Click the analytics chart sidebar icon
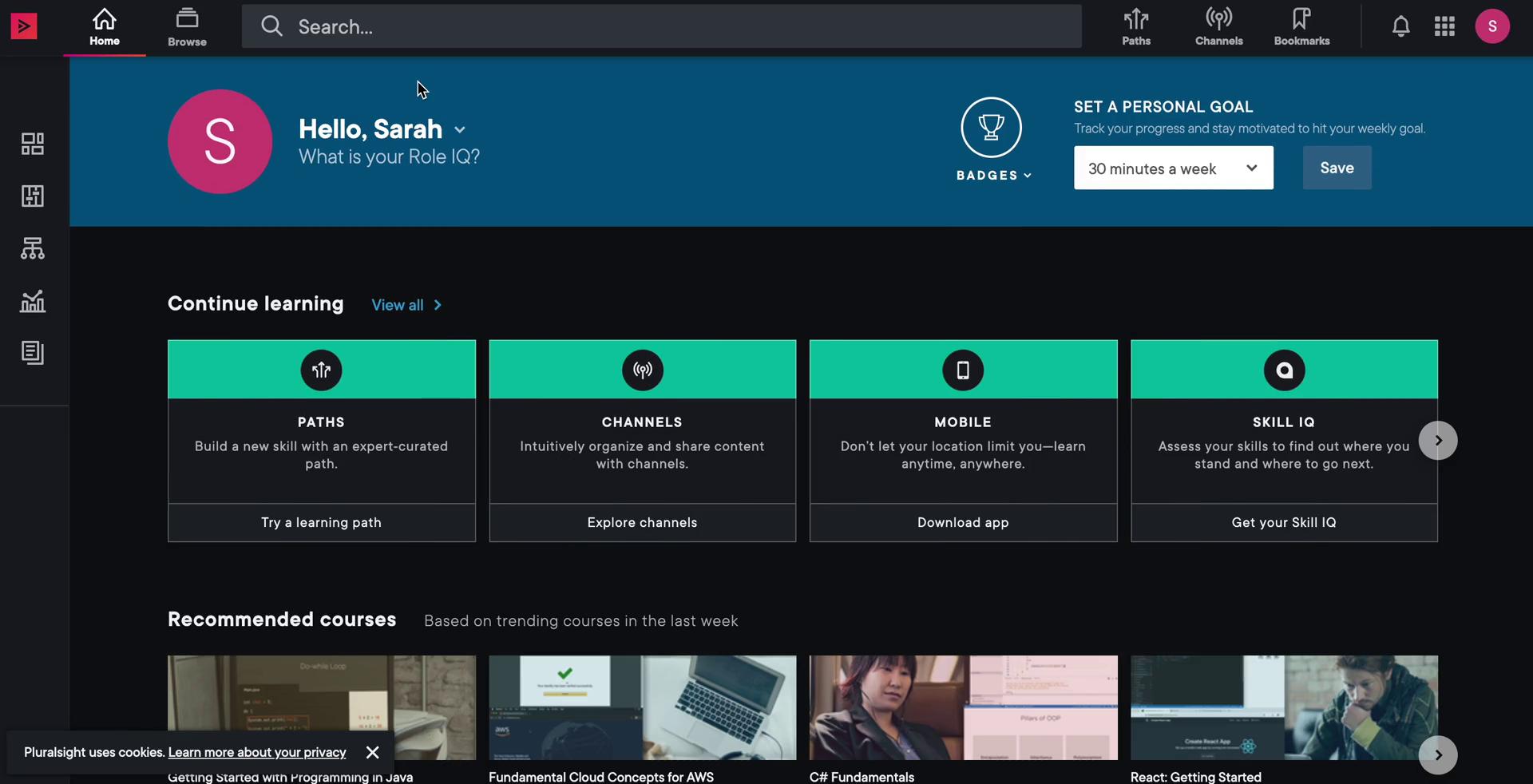 pyautogui.click(x=33, y=301)
